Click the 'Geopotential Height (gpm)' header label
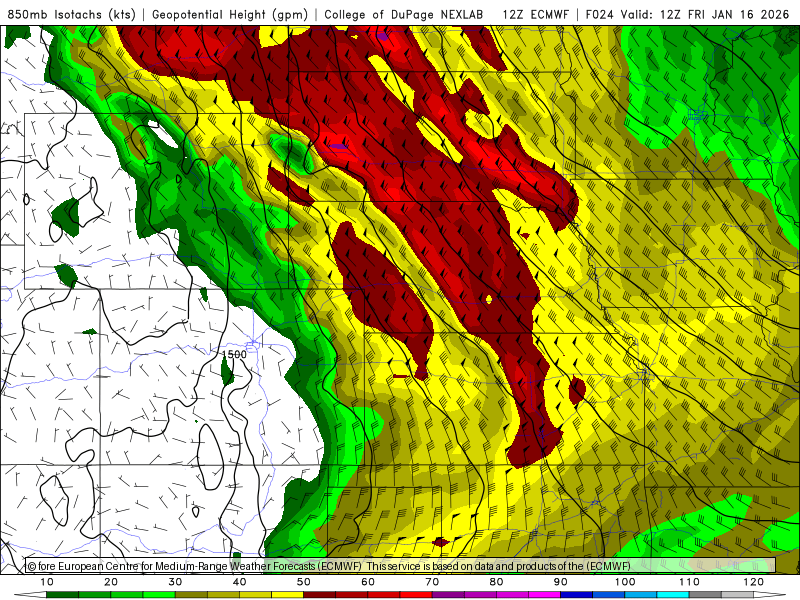The width and height of the screenshot is (800, 600). pyautogui.click(x=230, y=14)
